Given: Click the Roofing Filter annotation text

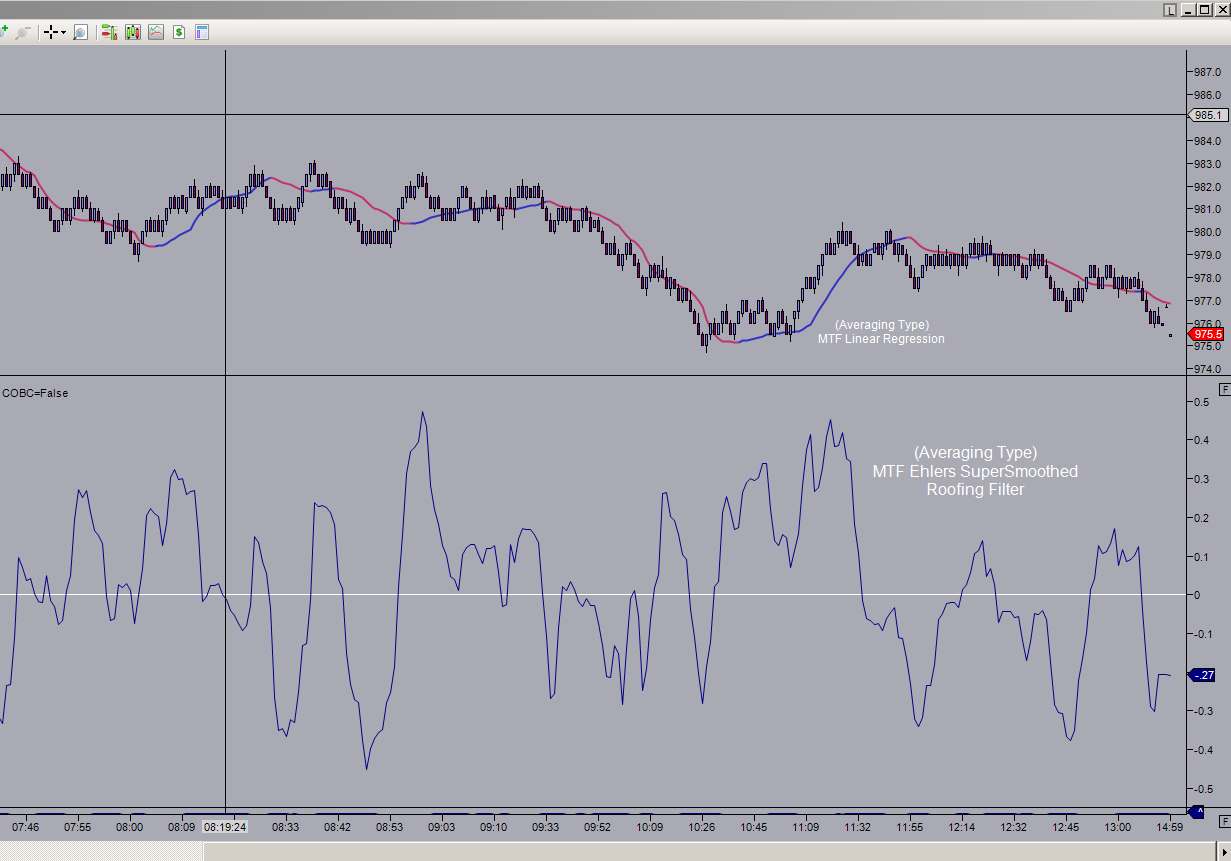Looking at the screenshot, I should [975, 490].
